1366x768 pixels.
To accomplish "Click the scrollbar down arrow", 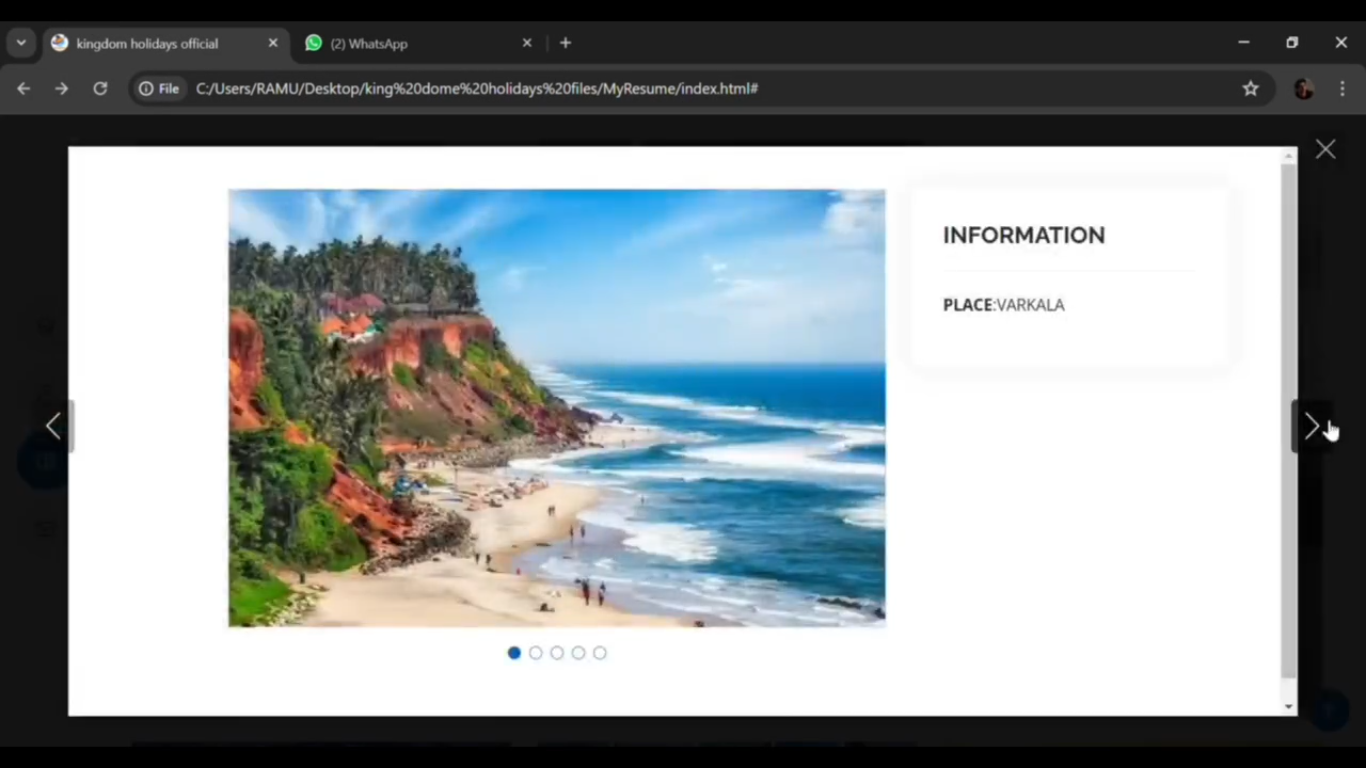I will pyautogui.click(x=1288, y=707).
